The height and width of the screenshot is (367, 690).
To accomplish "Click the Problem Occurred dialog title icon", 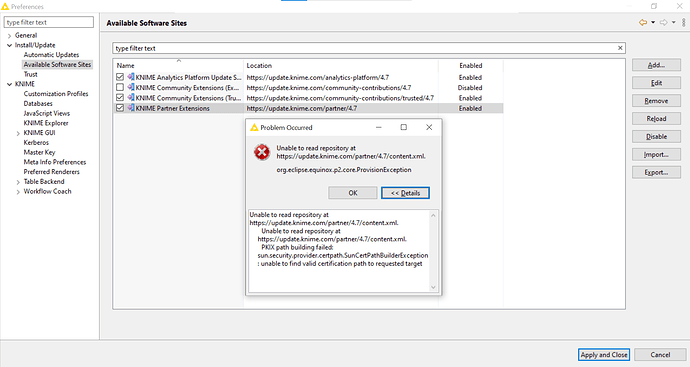I will coord(254,127).
